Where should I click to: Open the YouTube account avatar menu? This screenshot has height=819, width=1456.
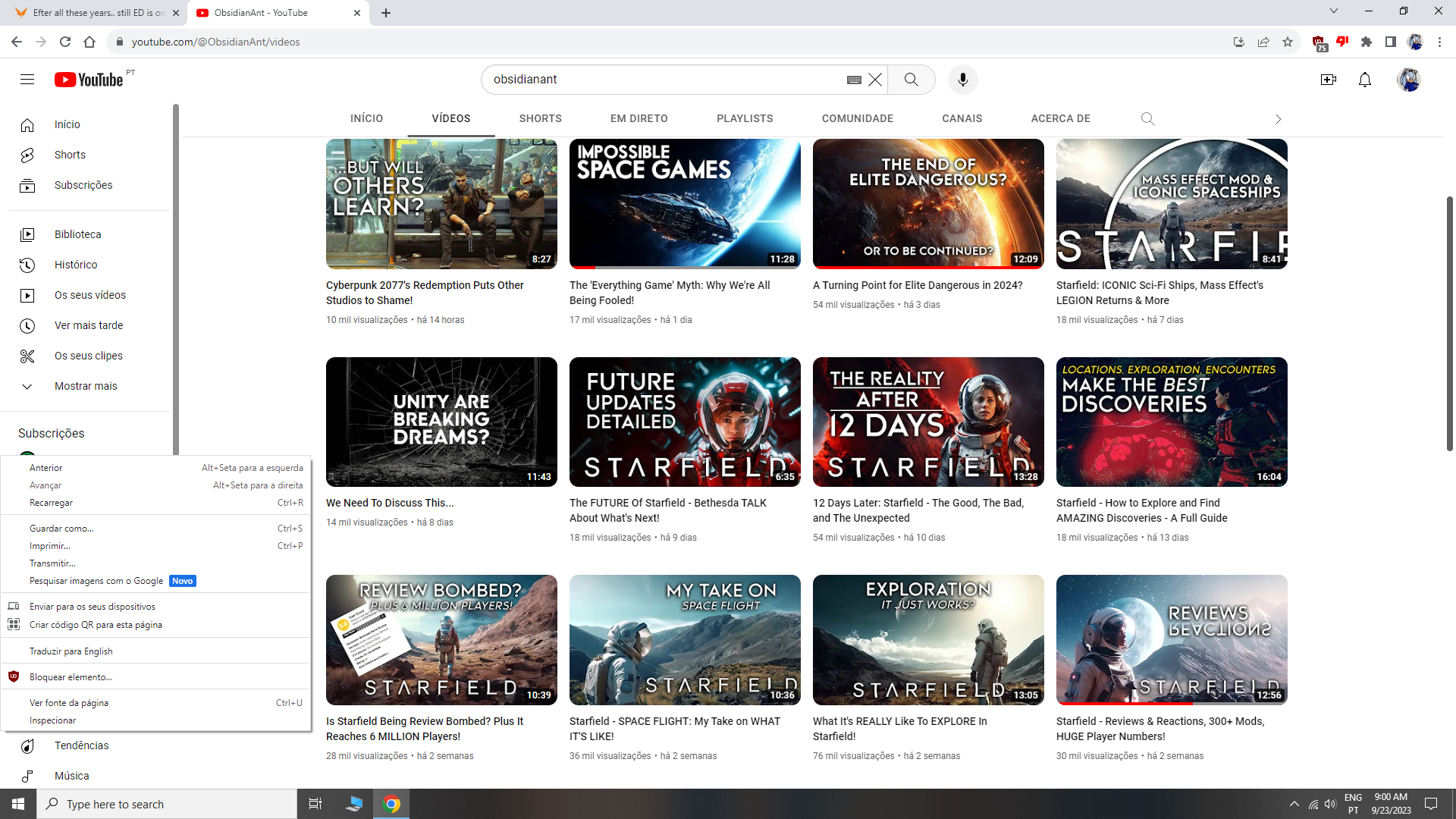pos(1408,80)
